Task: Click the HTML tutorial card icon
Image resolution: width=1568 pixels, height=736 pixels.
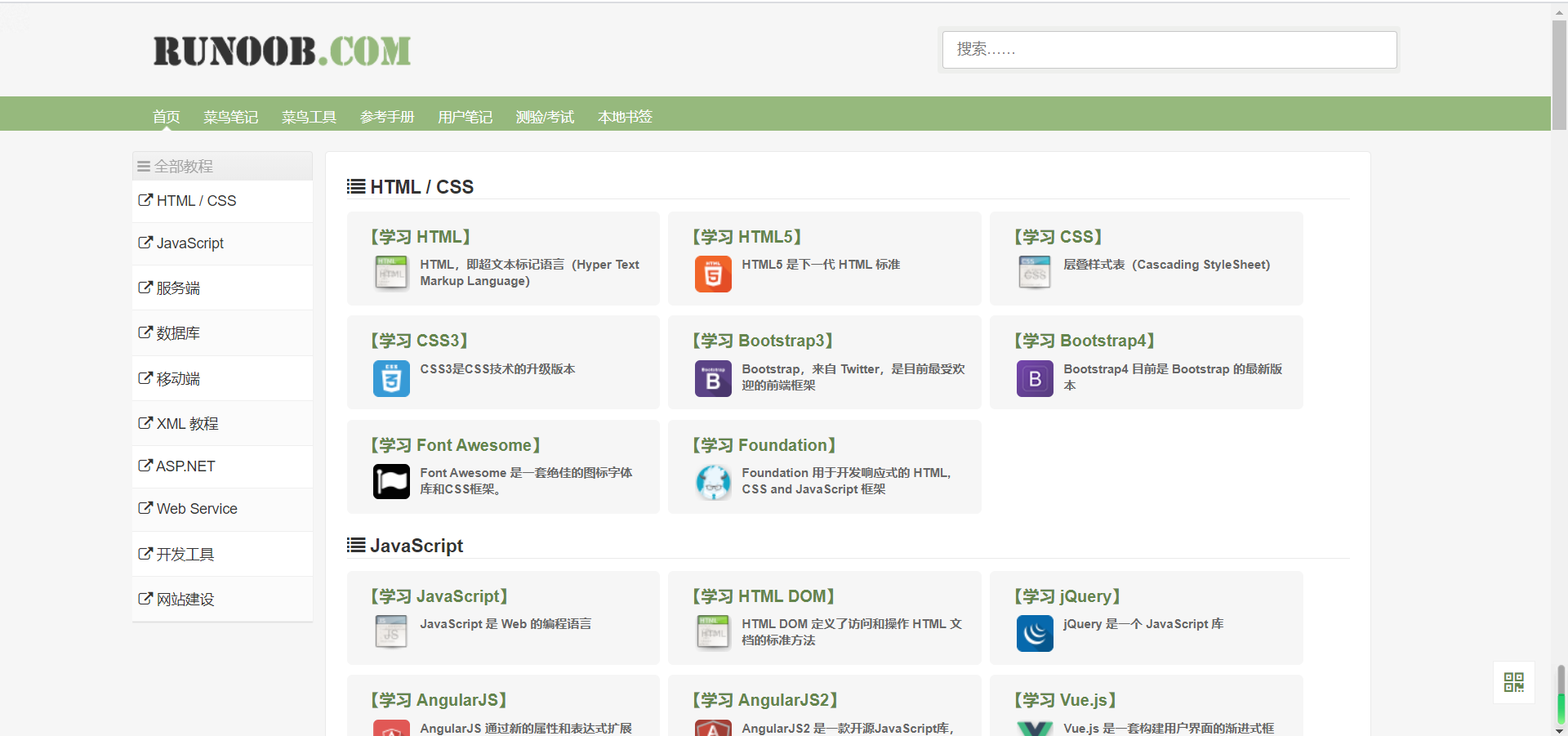Action: [391, 274]
